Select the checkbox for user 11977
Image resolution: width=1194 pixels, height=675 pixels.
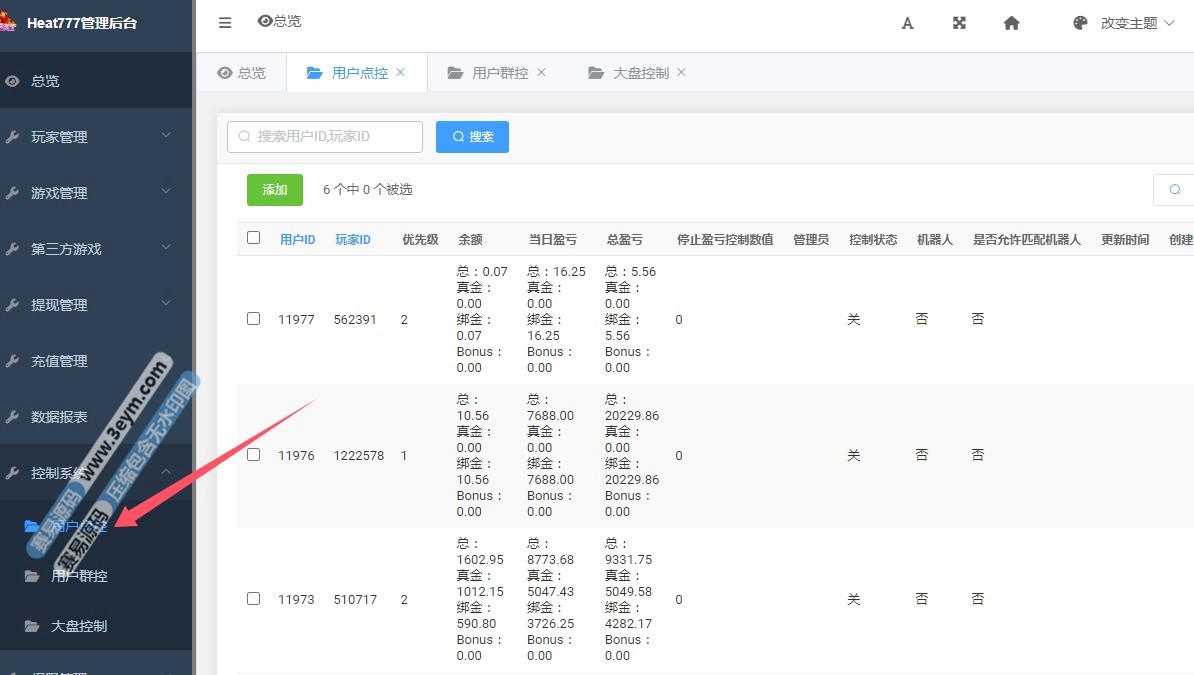[x=253, y=319]
